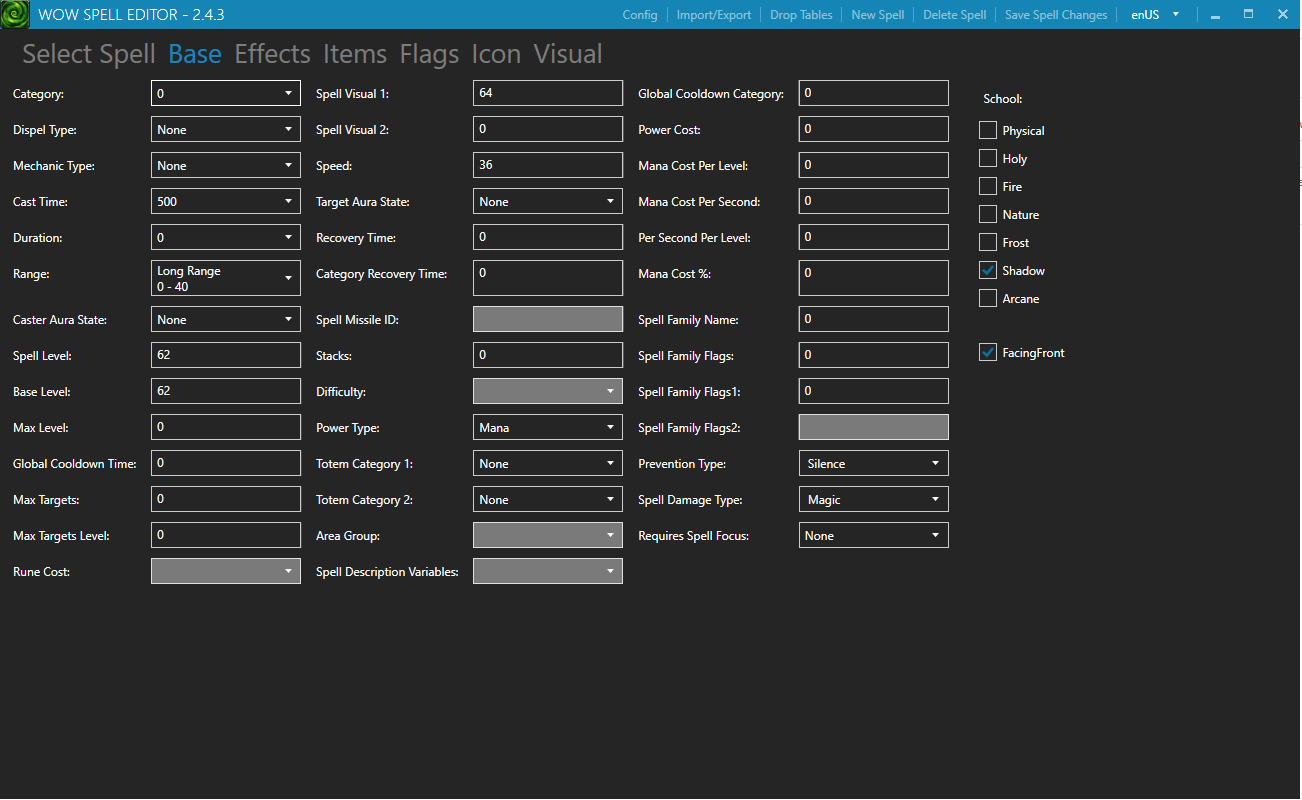
Task: Disable the FacingFront checkbox
Action: 988,352
